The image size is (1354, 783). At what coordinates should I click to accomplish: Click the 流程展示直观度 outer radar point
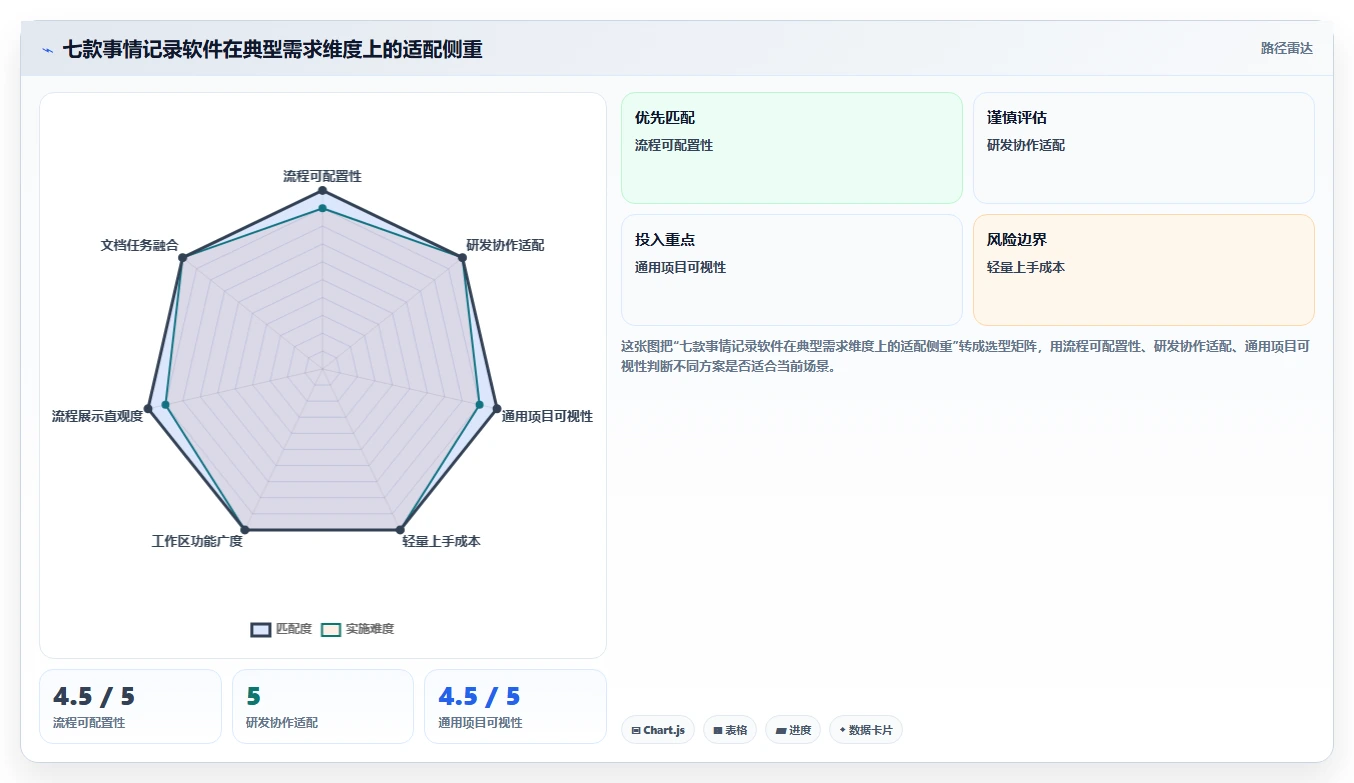click(x=148, y=409)
